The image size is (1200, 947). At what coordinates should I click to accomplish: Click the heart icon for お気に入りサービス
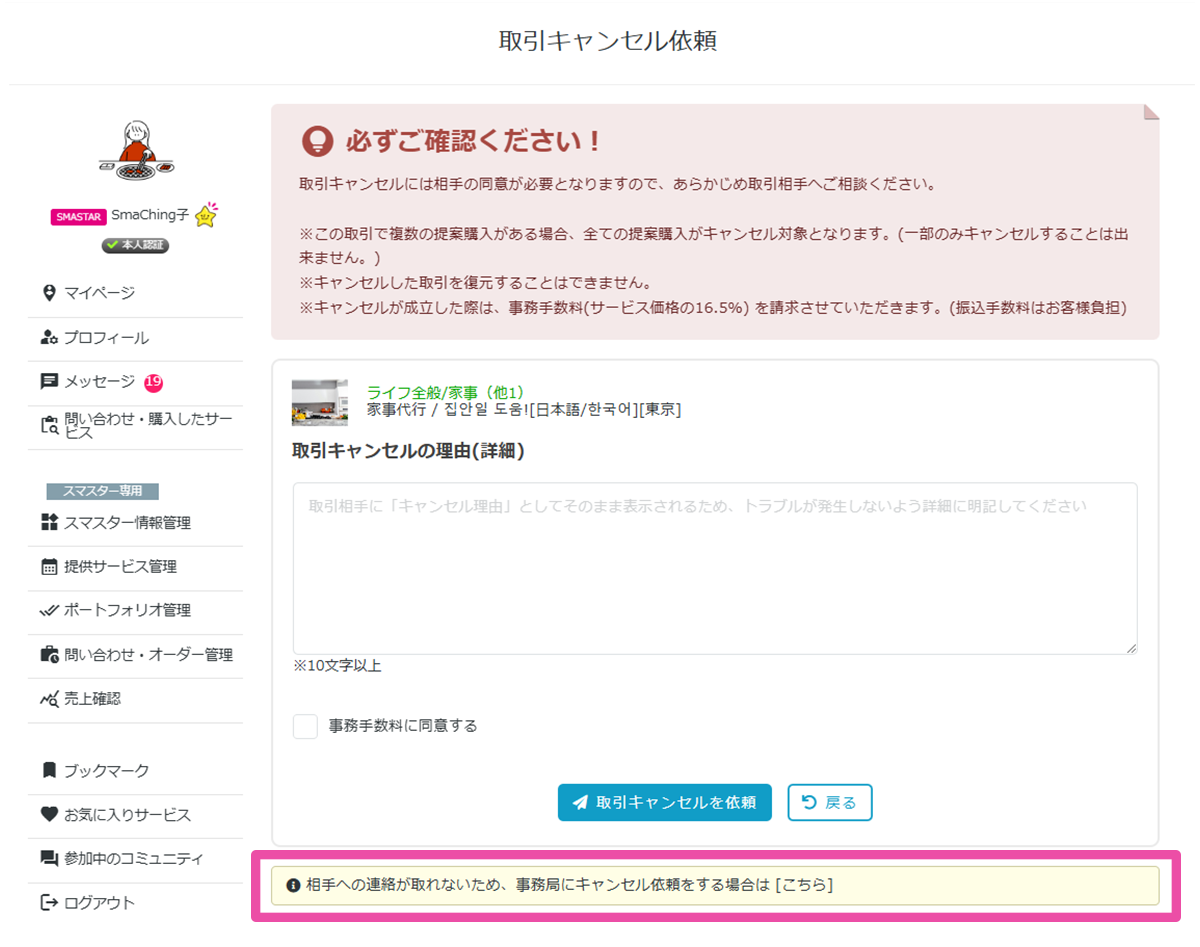click(49, 815)
